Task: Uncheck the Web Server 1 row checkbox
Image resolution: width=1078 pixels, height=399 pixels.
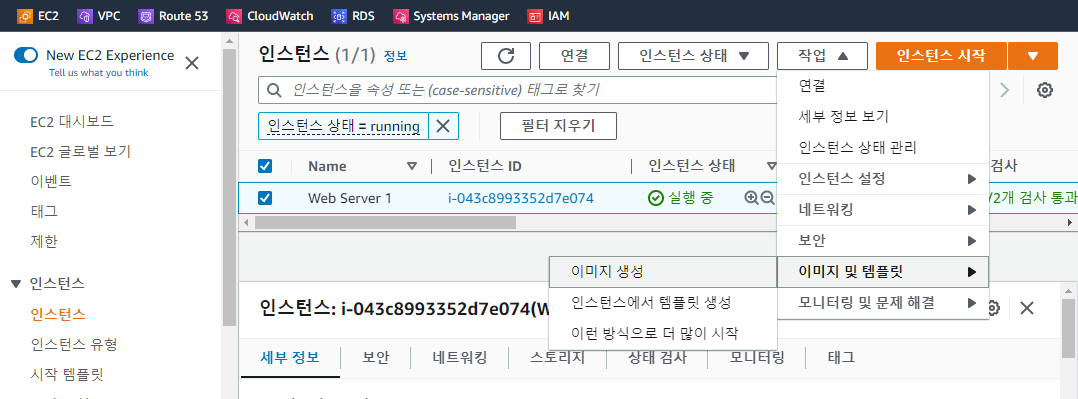Action: 265,198
